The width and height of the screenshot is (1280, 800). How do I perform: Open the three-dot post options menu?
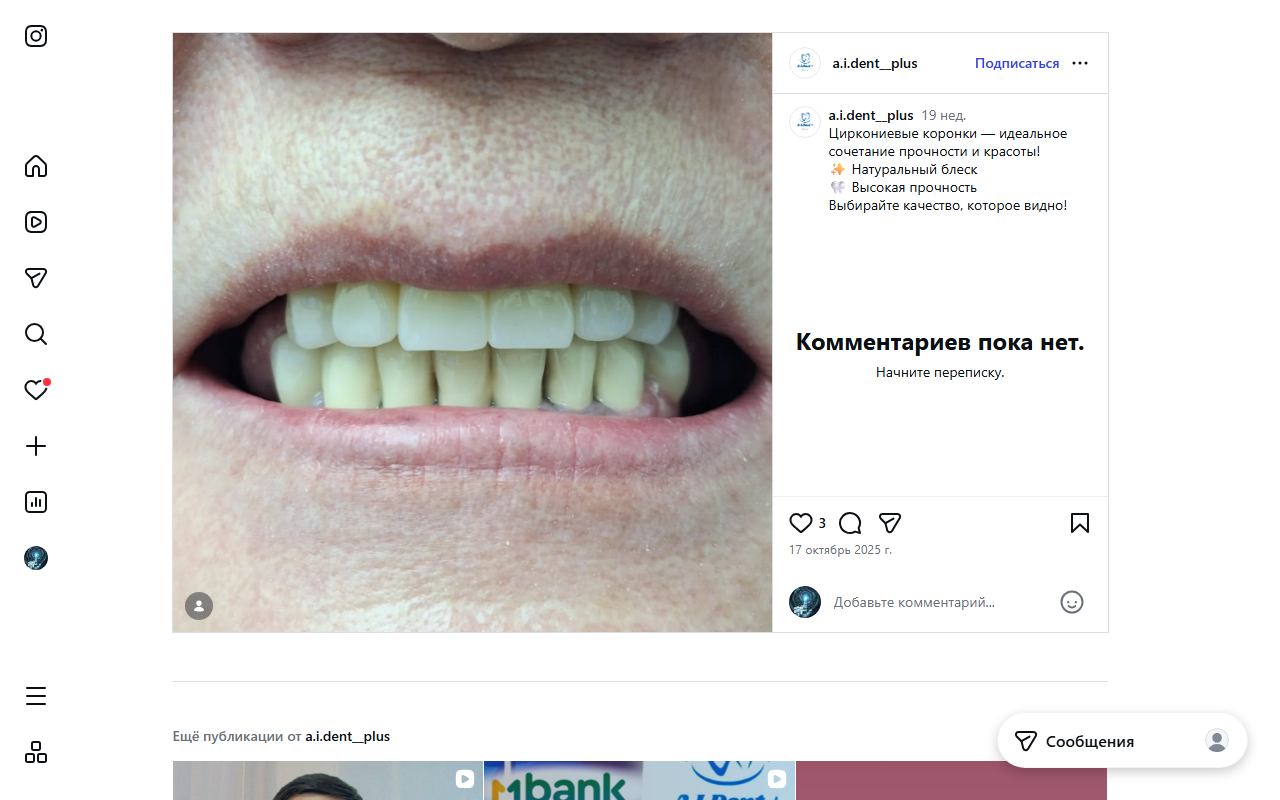pyautogui.click(x=1080, y=63)
